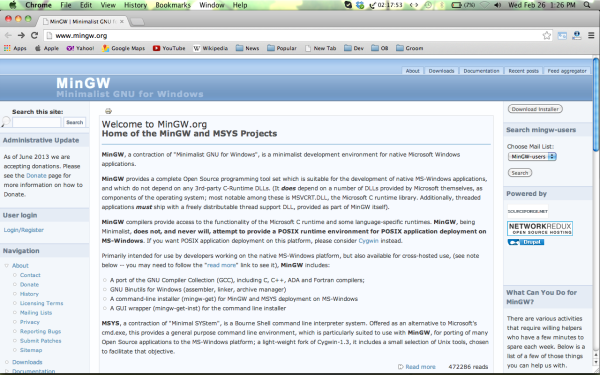Image resolution: width=600 pixels, height=375 pixels.
Task: Click the Search button under Choose Mail List
Action: (x=520, y=173)
